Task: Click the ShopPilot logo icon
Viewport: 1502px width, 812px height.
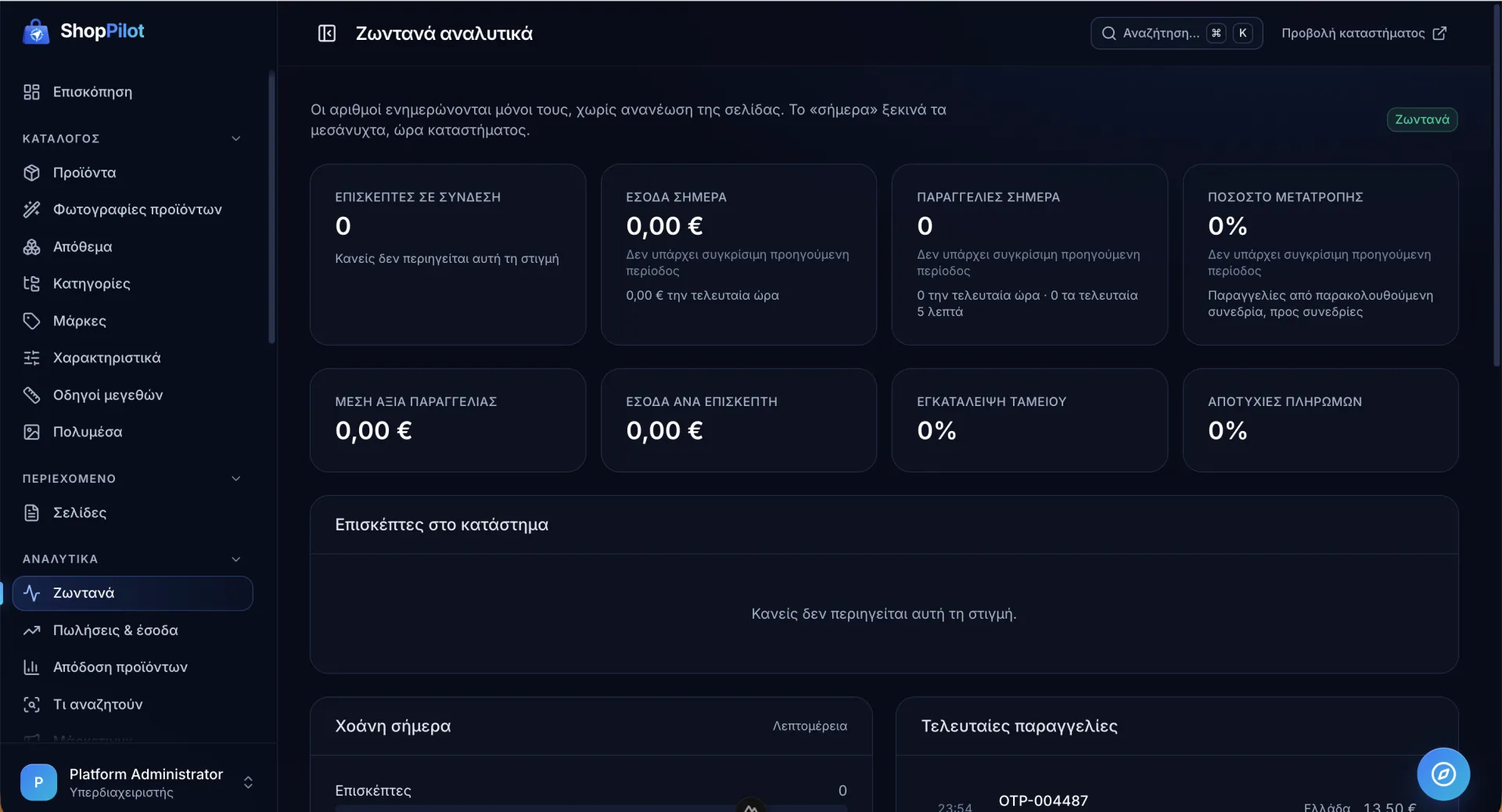Action: click(x=36, y=31)
